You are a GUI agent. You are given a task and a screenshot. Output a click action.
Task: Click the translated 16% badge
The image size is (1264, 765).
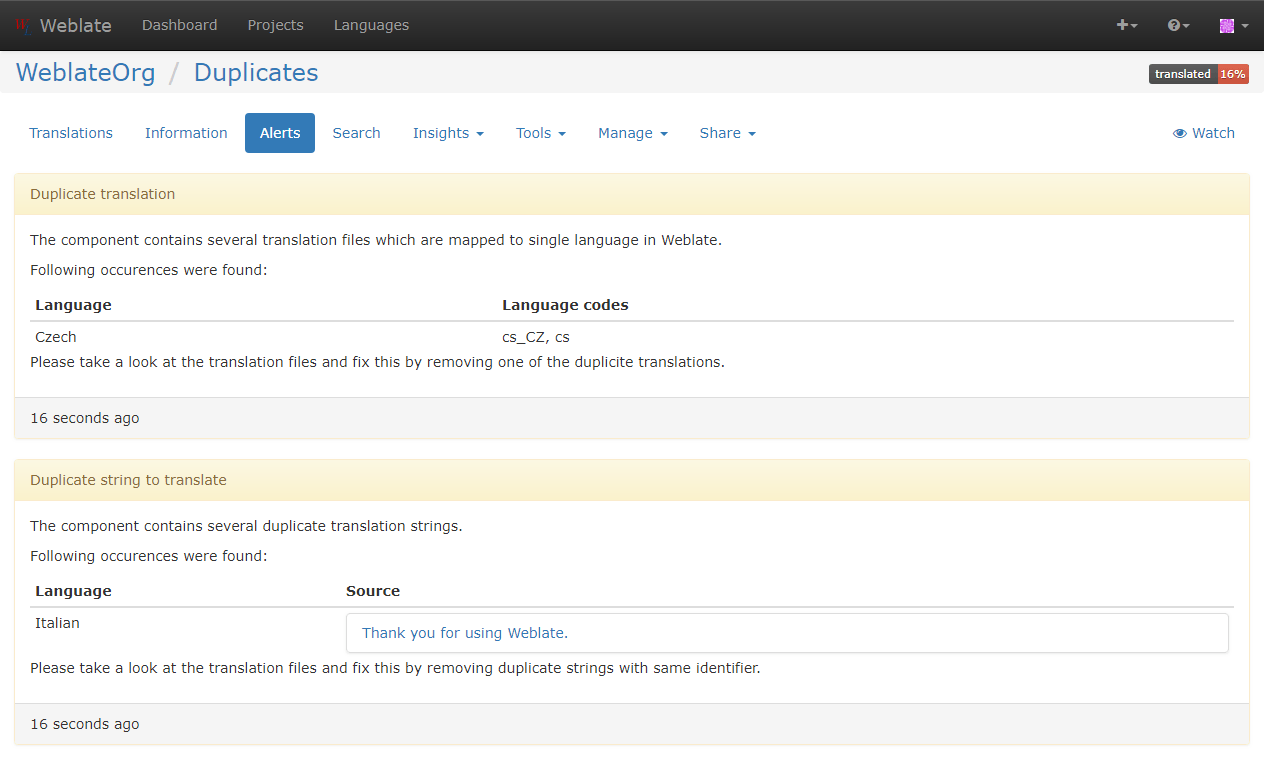coord(1199,74)
